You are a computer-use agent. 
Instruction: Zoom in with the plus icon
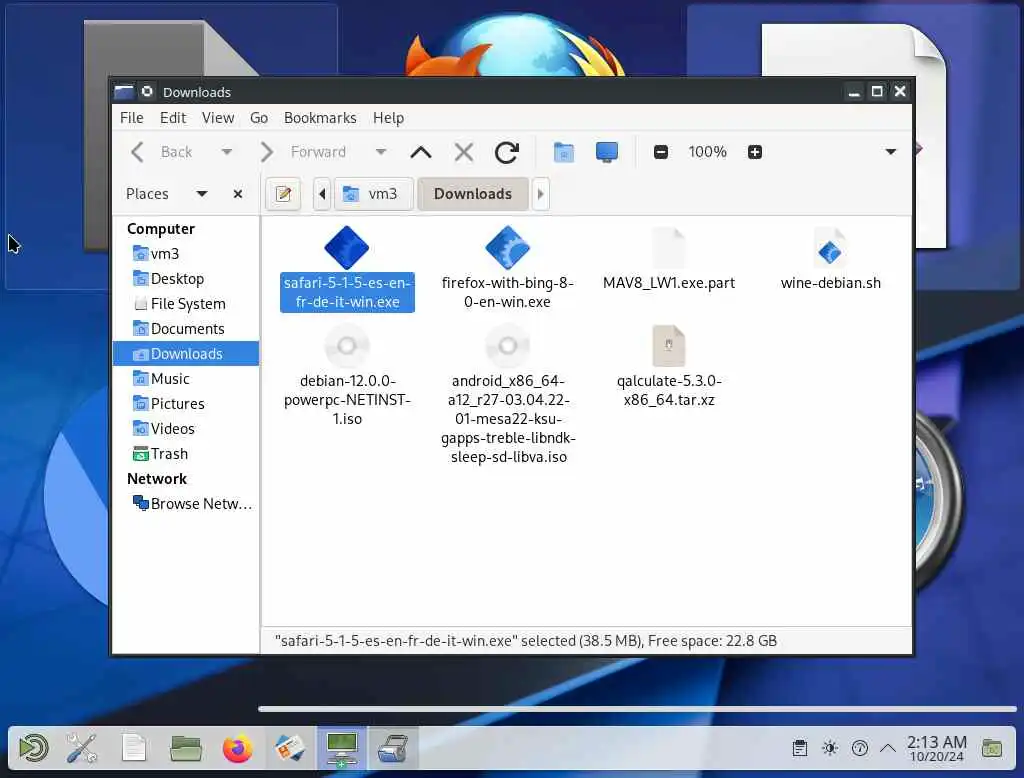click(x=755, y=152)
